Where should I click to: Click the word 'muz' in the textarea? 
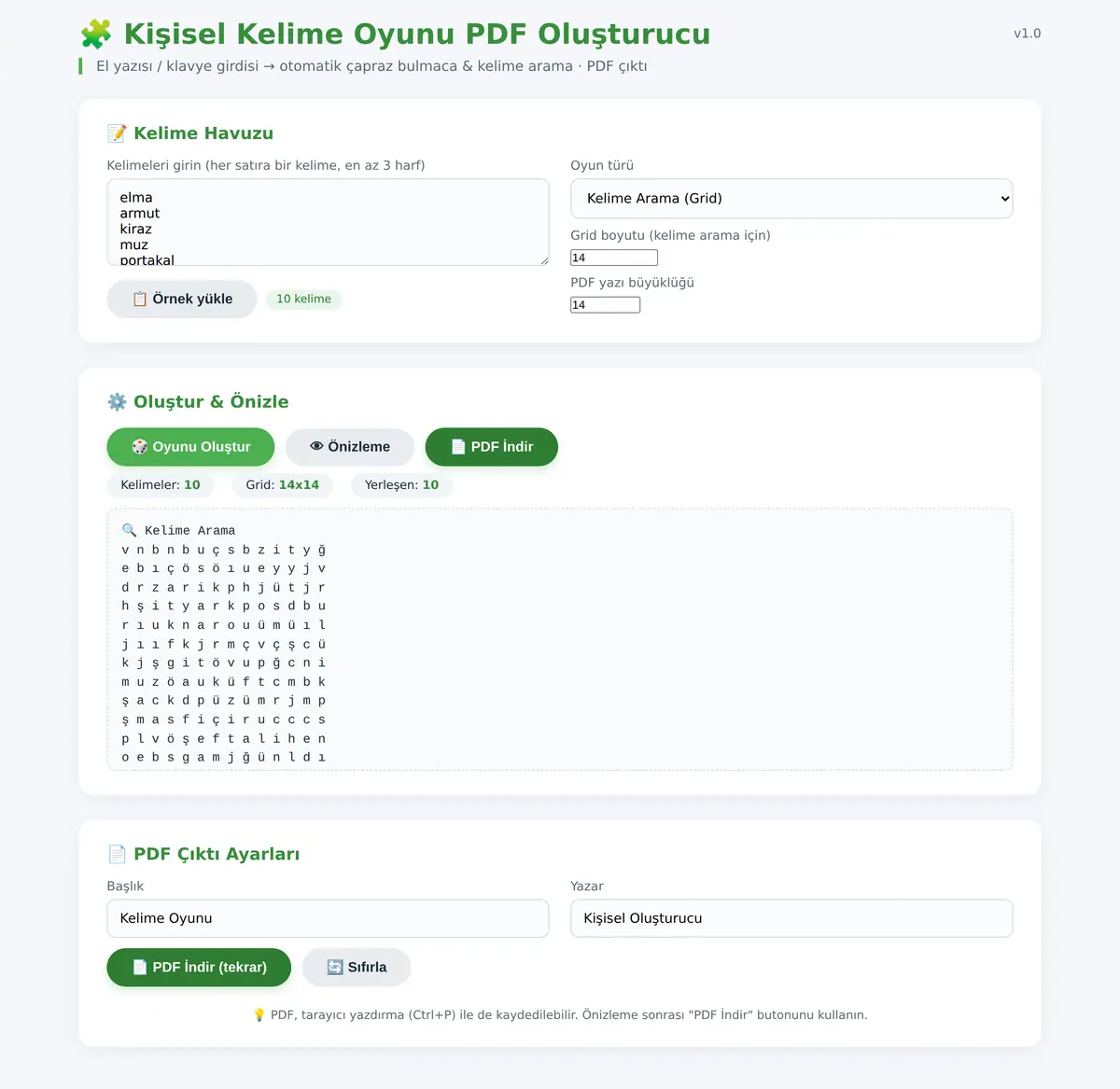[x=134, y=245]
